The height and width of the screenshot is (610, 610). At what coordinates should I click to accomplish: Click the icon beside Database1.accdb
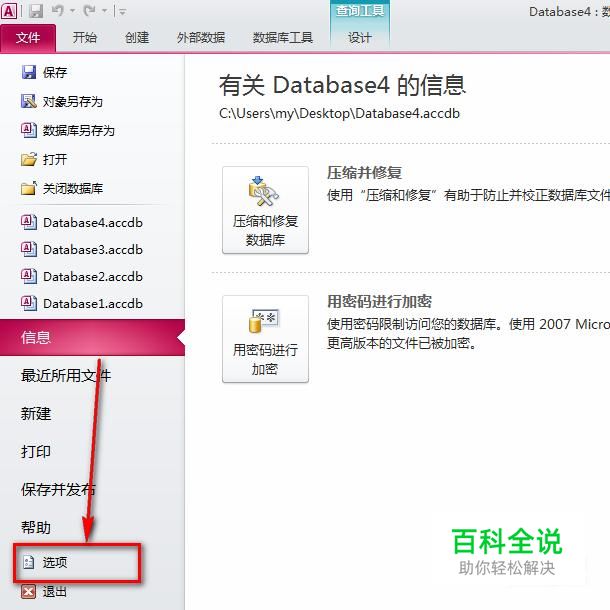[29, 303]
